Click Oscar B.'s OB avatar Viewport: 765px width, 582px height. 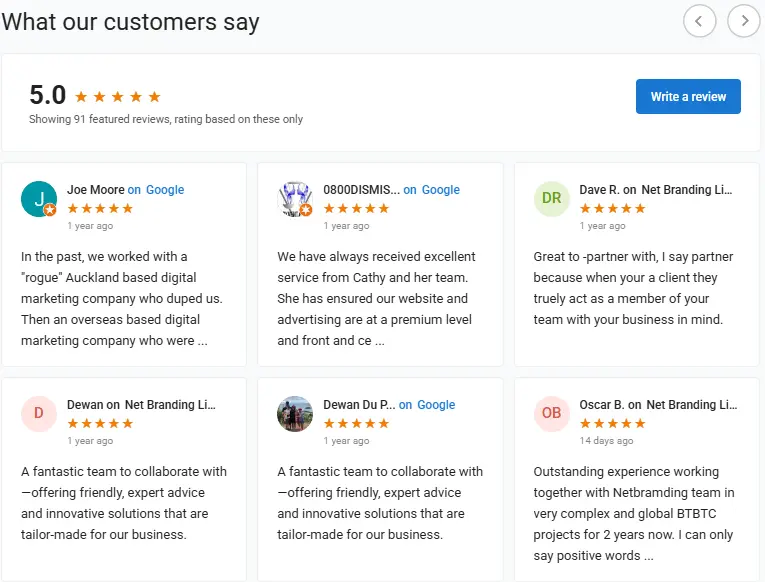point(551,413)
